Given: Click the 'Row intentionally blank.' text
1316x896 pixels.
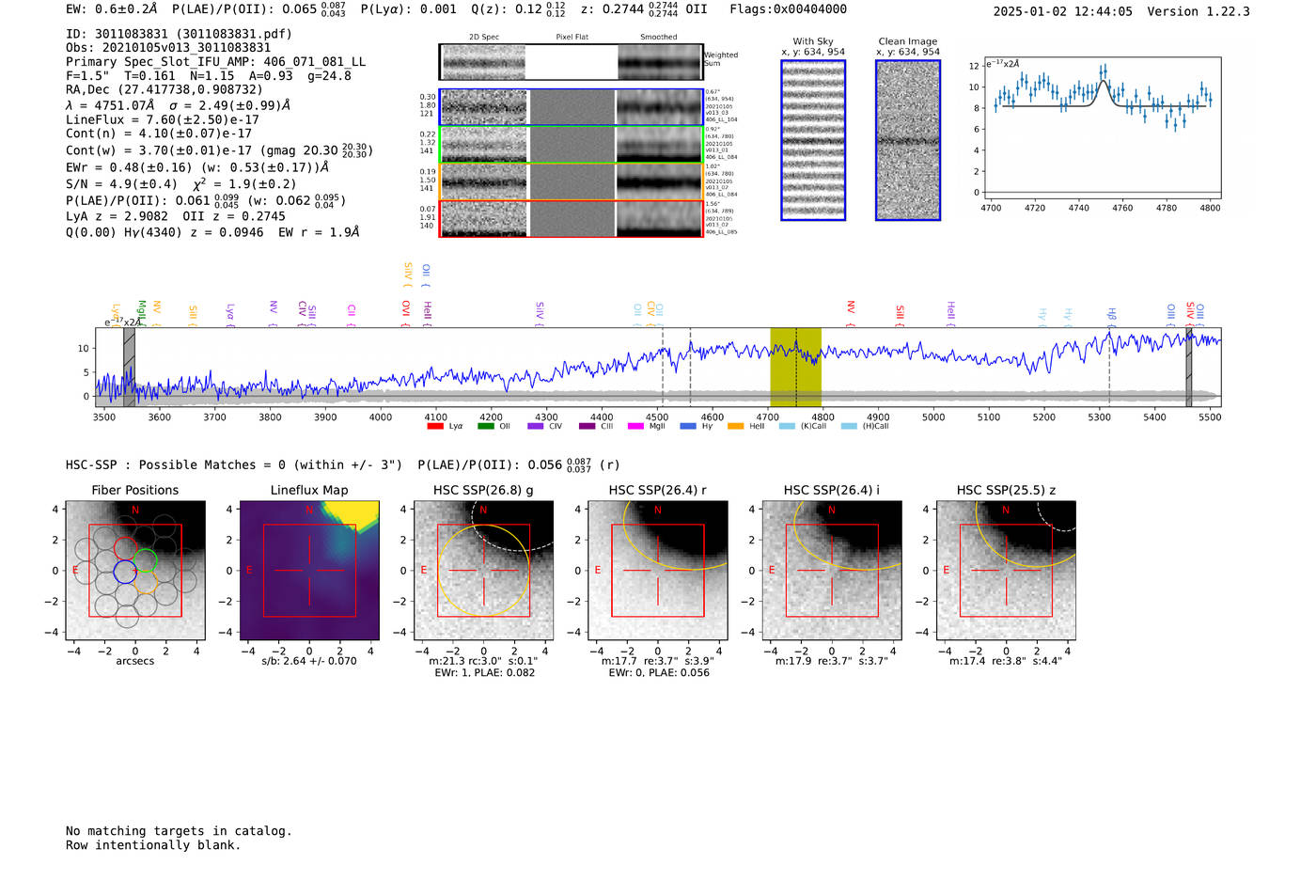Looking at the screenshot, I should 153,845.
